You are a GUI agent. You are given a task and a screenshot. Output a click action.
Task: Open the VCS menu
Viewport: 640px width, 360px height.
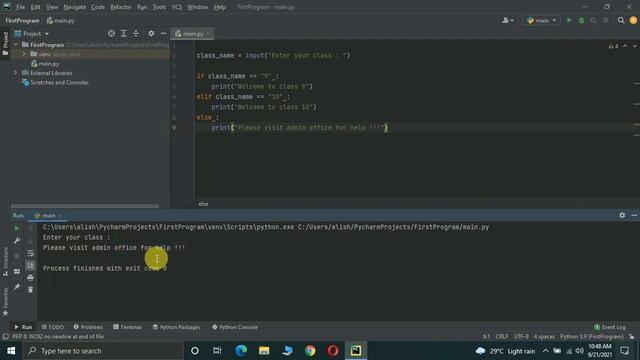[x=177, y=7]
